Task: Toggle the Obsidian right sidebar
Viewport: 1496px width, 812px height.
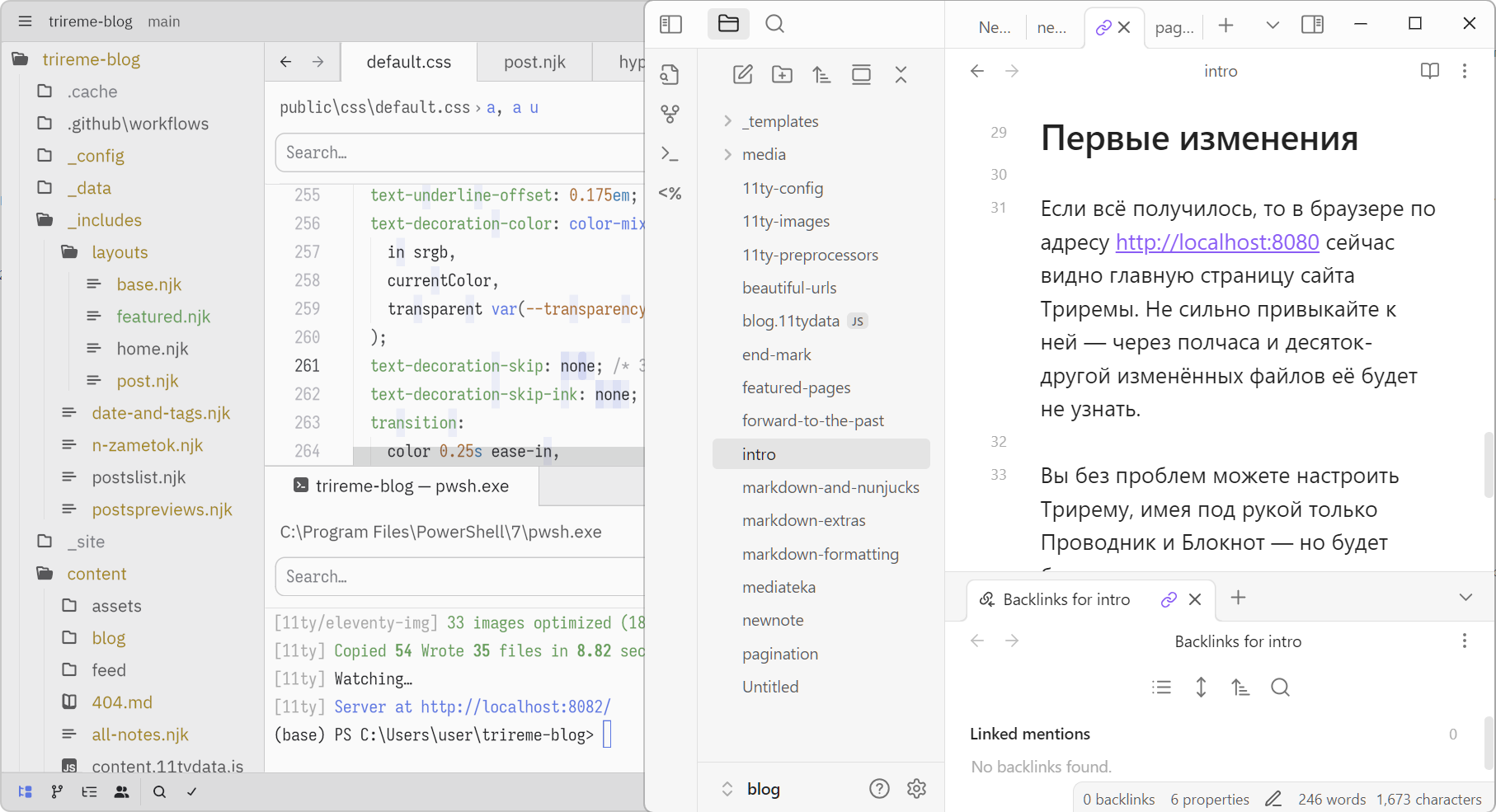Action: [1312, 25]
